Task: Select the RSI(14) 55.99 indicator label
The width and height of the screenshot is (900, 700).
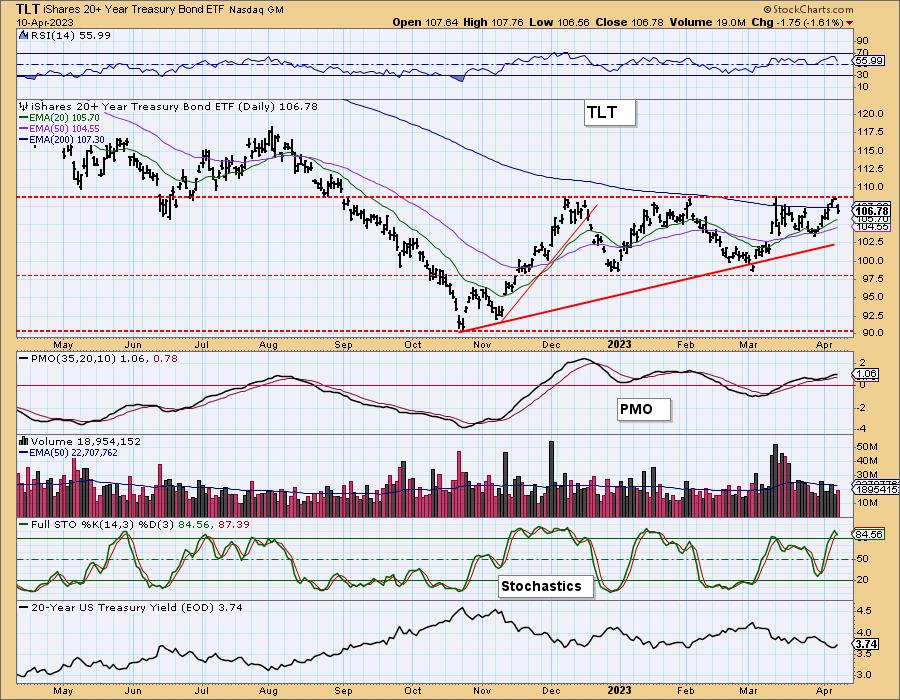Action: click(x=71, y=35)
